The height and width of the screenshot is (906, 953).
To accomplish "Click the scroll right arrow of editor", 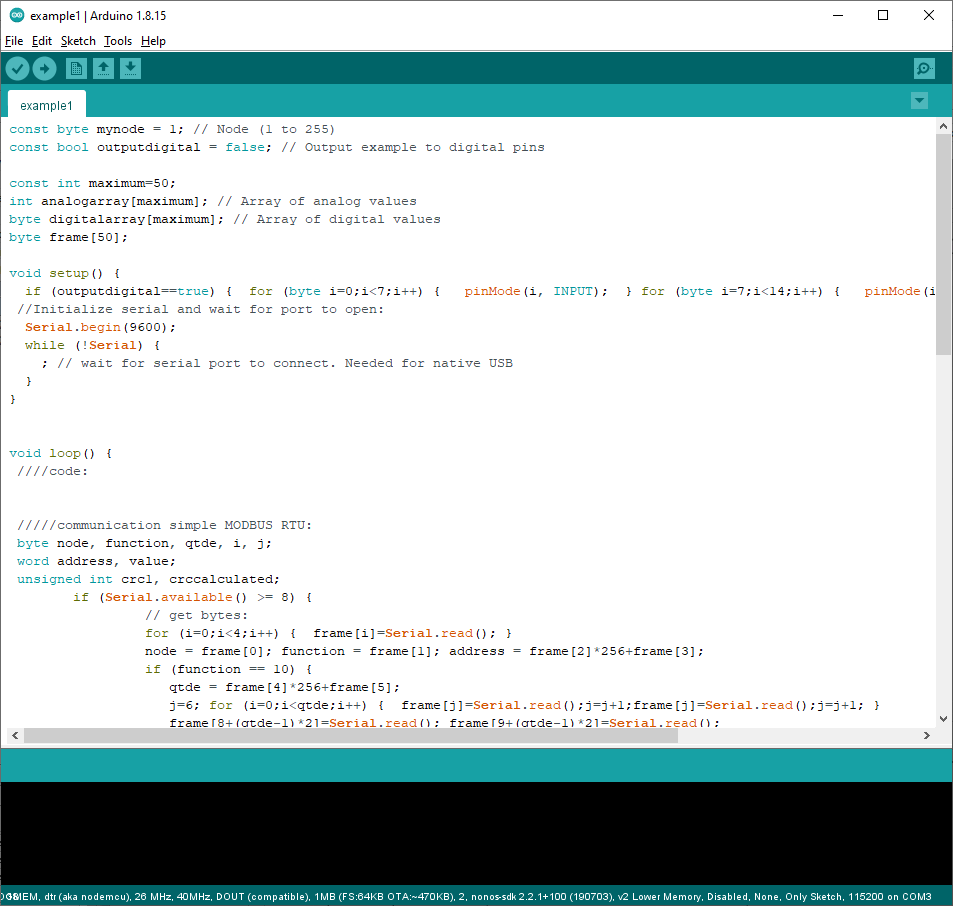I will point(926,735).
